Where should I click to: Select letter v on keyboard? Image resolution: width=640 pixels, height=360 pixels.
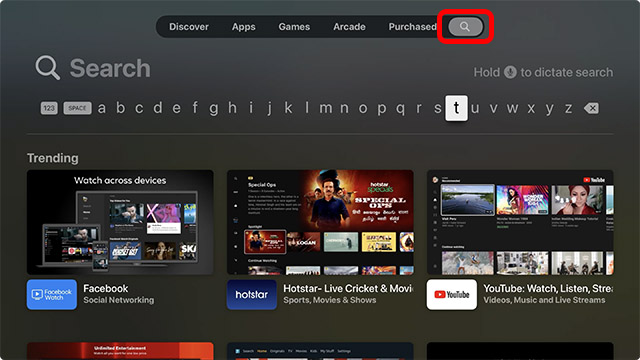point(493,109)
